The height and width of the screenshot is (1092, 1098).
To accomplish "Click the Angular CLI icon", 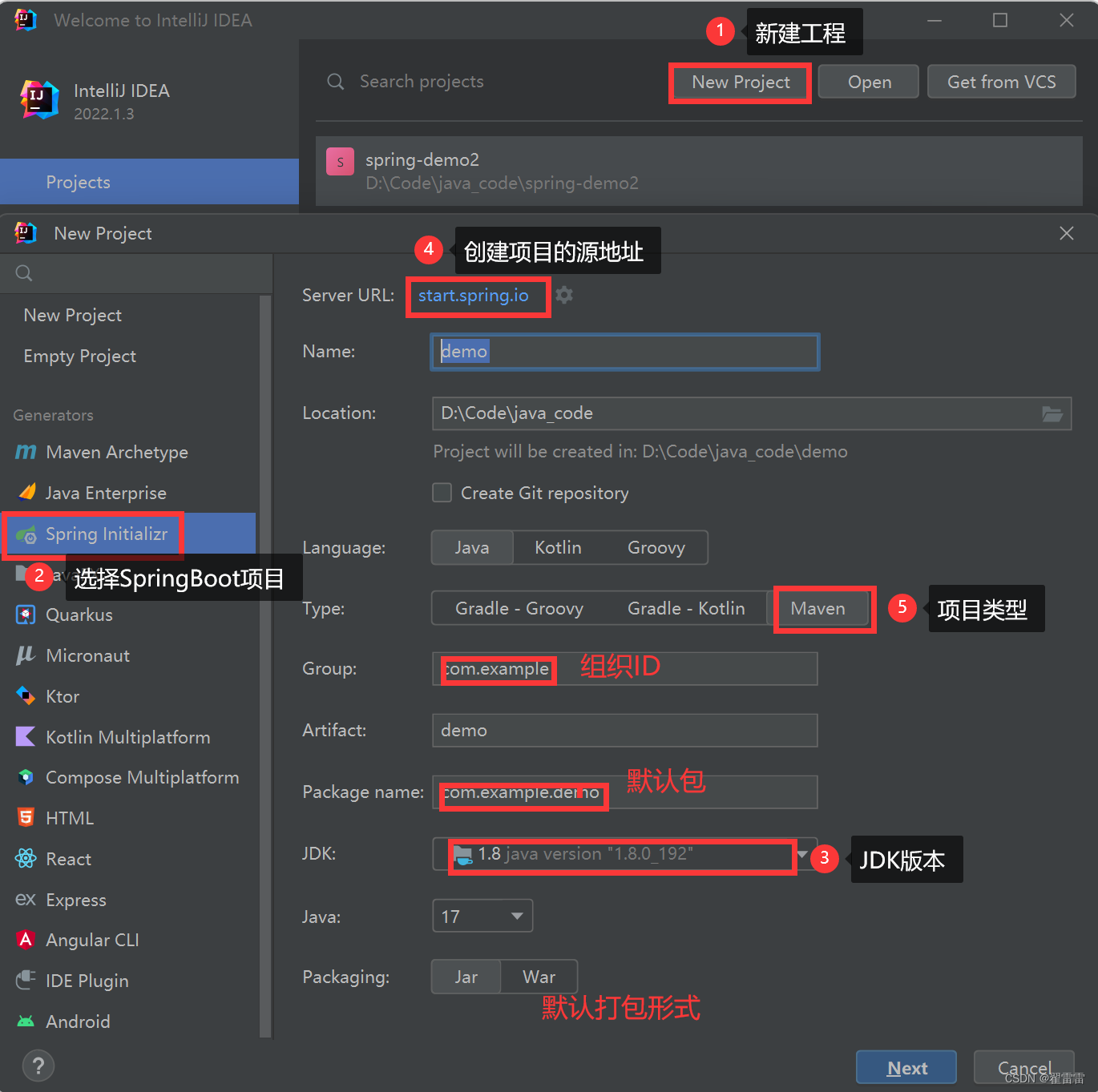I will pyautogui.click(x=26, y=940).
